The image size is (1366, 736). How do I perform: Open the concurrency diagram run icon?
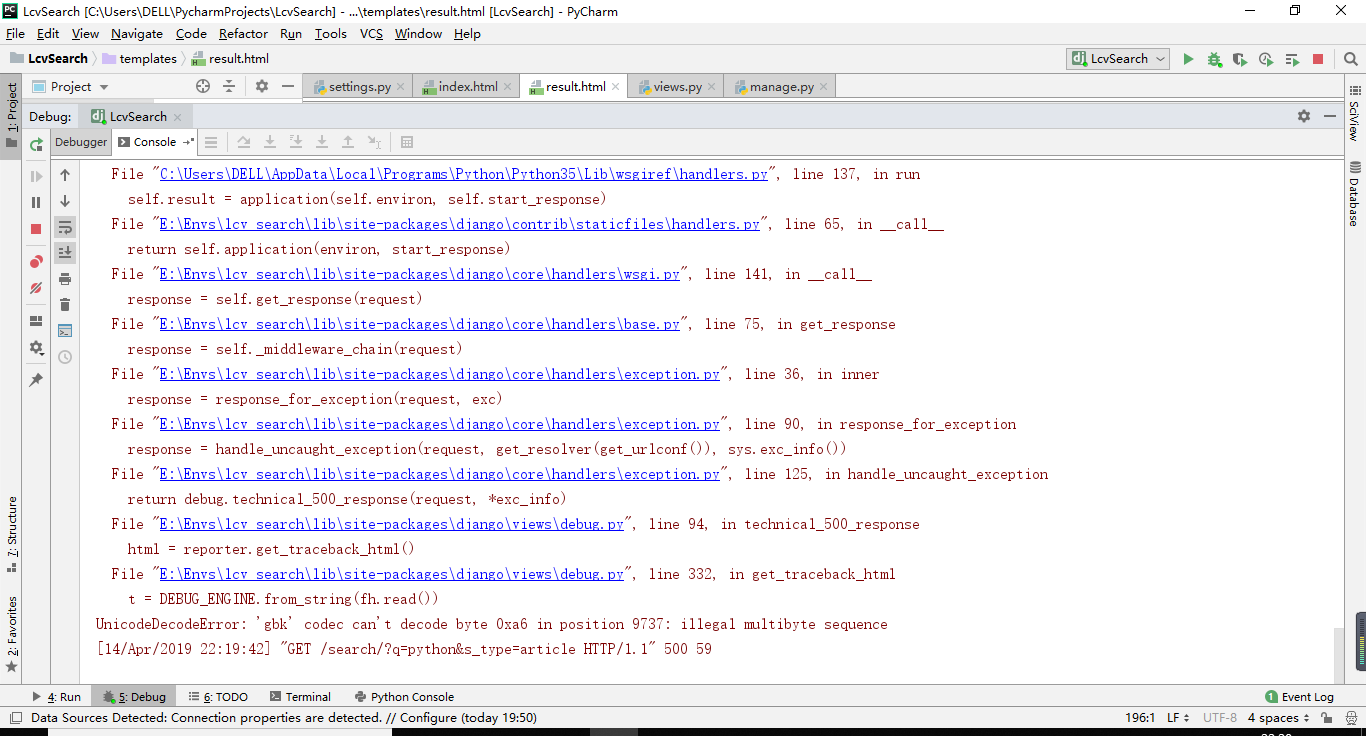click(1292, 59)
